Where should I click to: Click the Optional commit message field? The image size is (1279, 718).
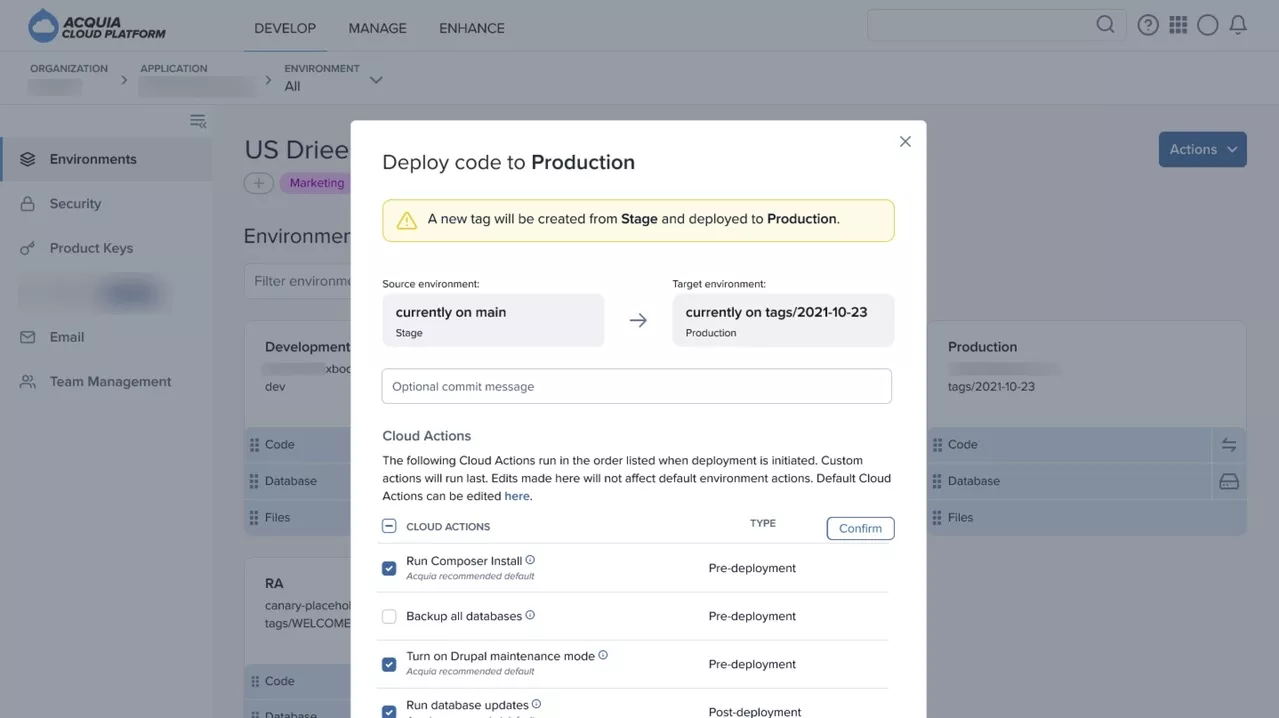click(636, 386)
